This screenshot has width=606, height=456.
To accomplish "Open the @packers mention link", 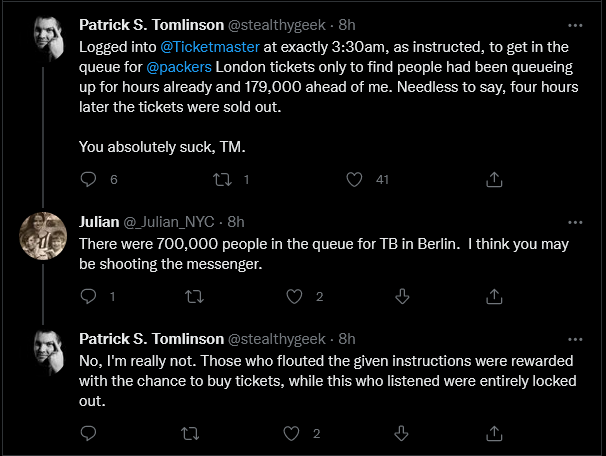I will pos(179,67).
